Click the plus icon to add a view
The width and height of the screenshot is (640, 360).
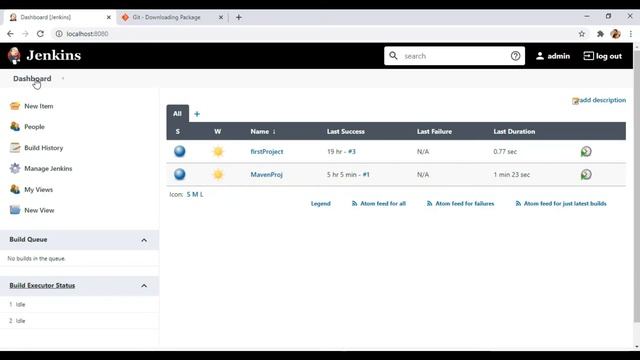click(197, 114)
